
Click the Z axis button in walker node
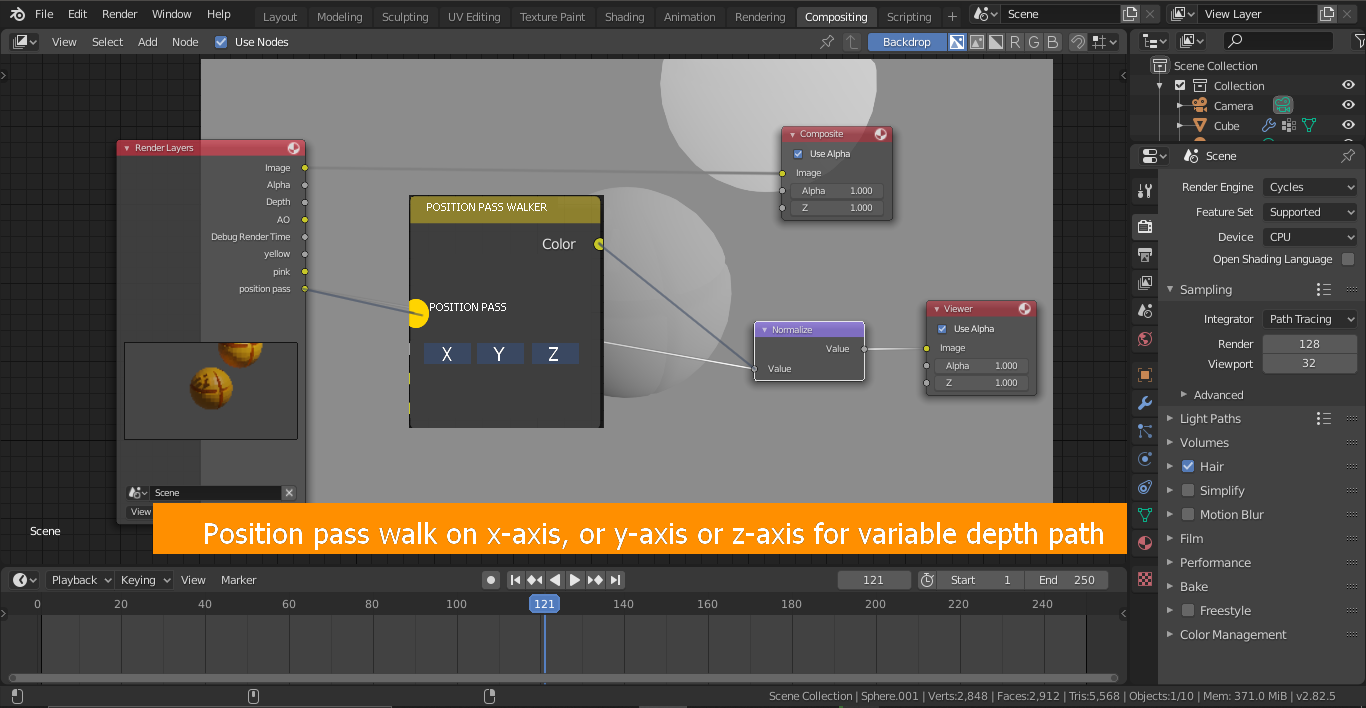pos(553,354)
